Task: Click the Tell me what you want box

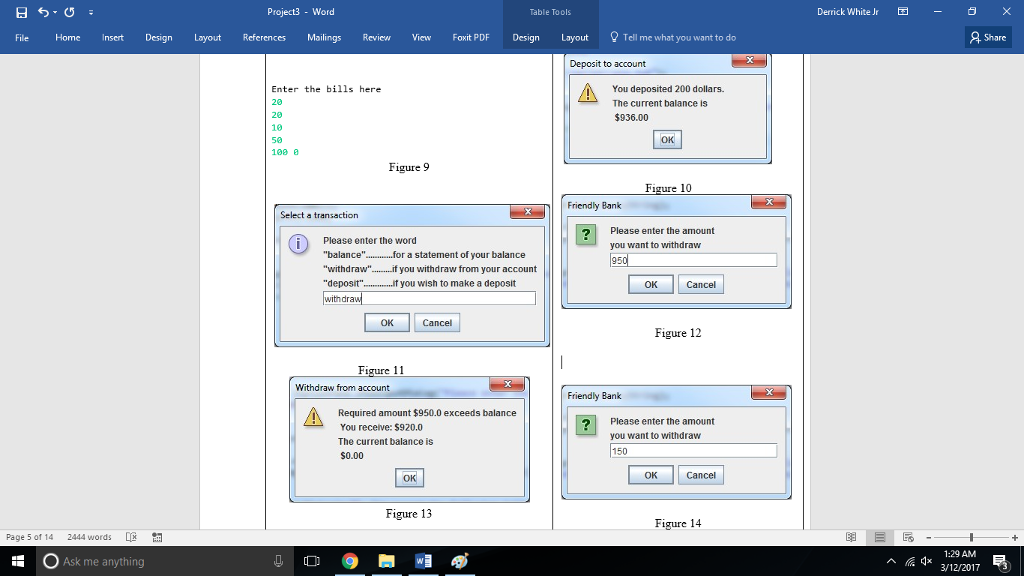Action: coord(679,37)
